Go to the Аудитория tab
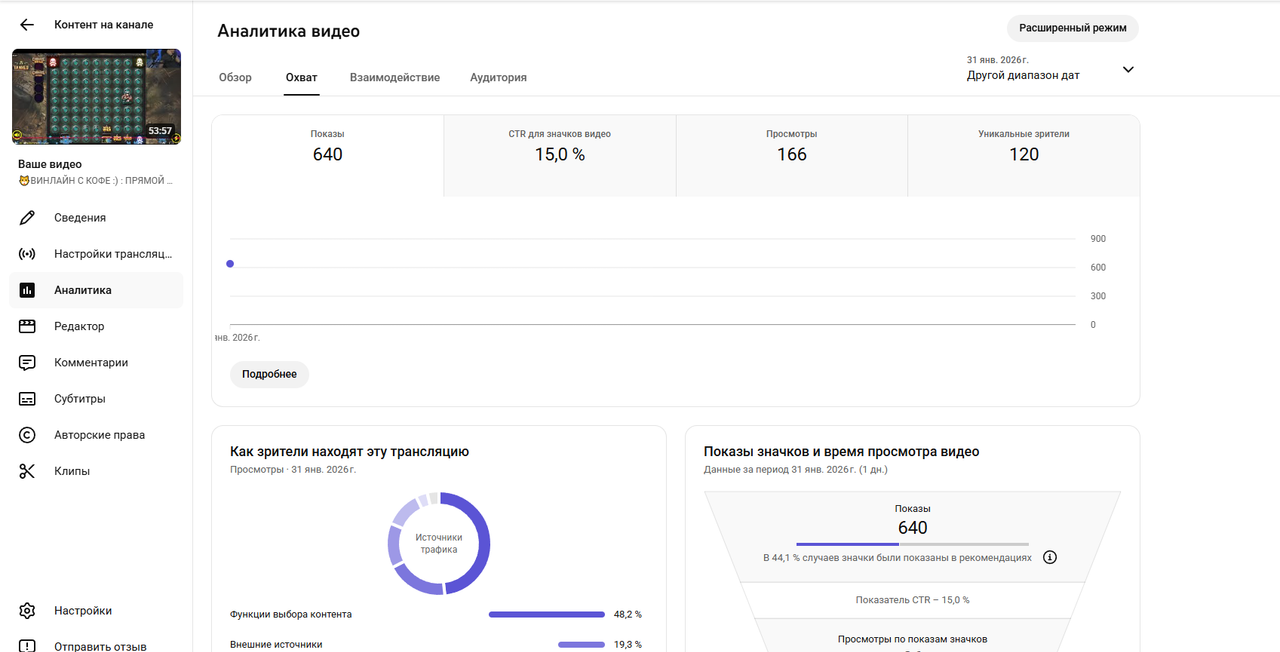The height and width of the screenshot is (652, 1280). pos(498,77)
